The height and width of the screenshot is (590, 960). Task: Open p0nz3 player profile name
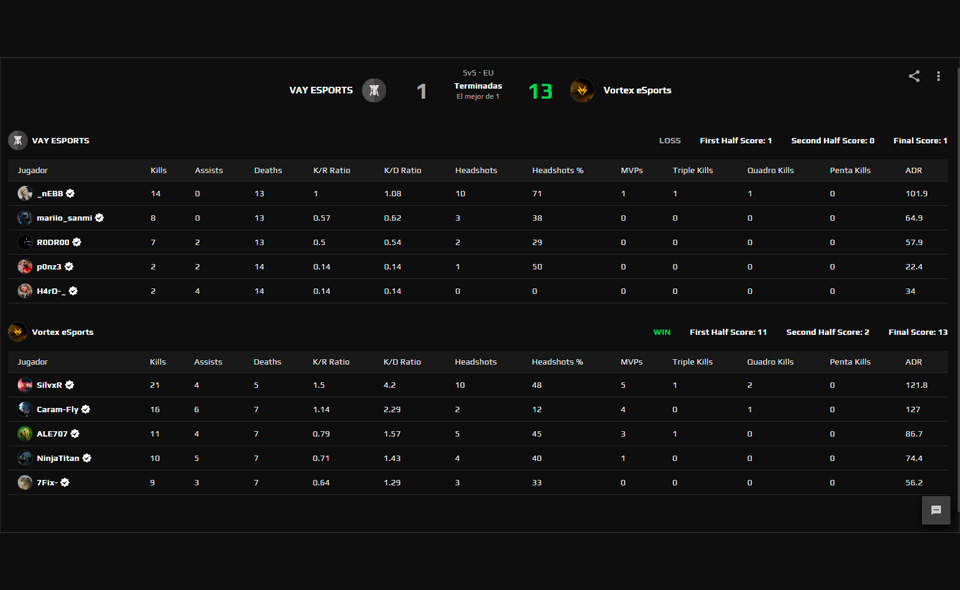(49, 267)
